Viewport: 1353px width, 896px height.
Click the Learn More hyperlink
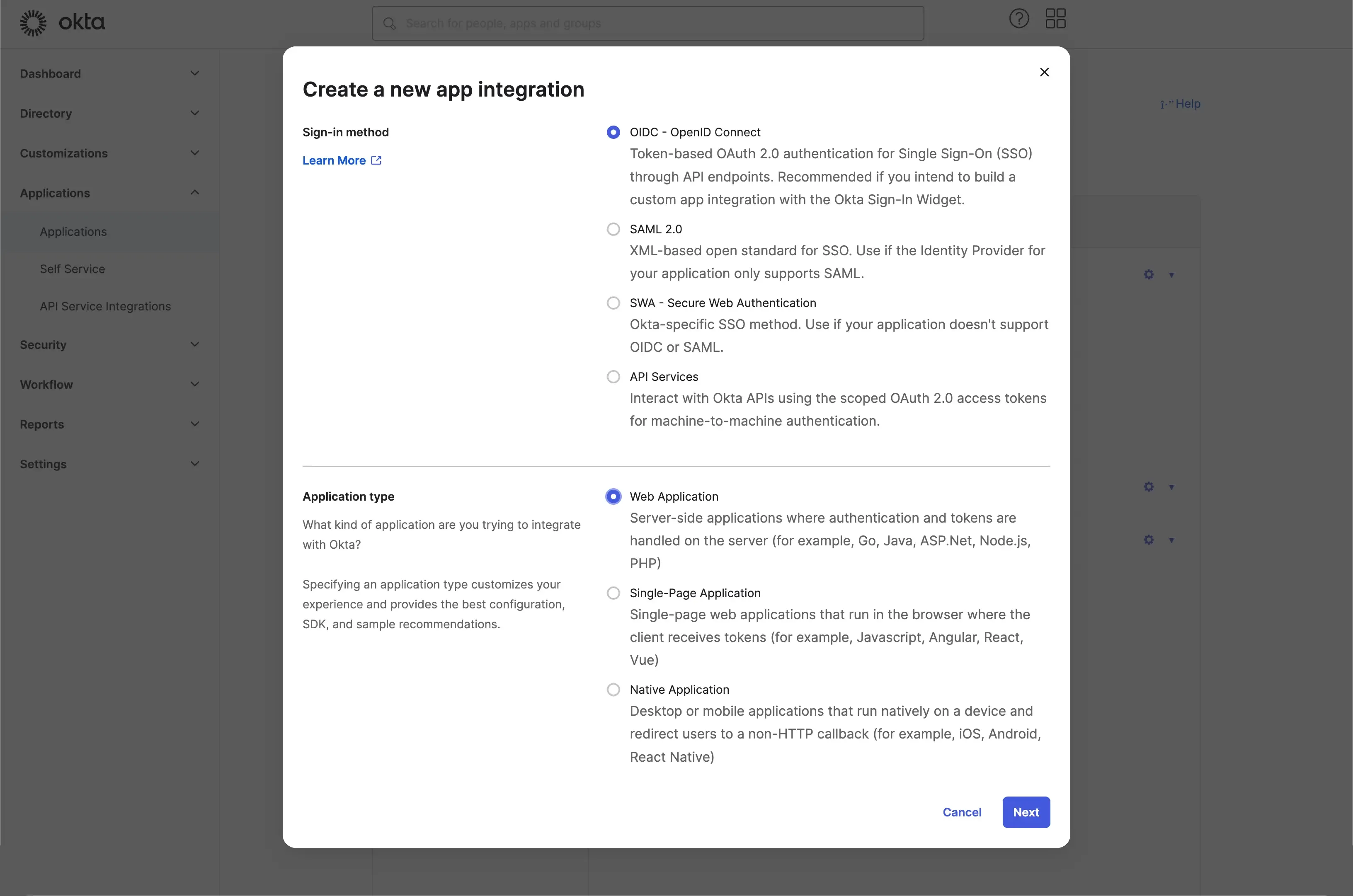340,160
